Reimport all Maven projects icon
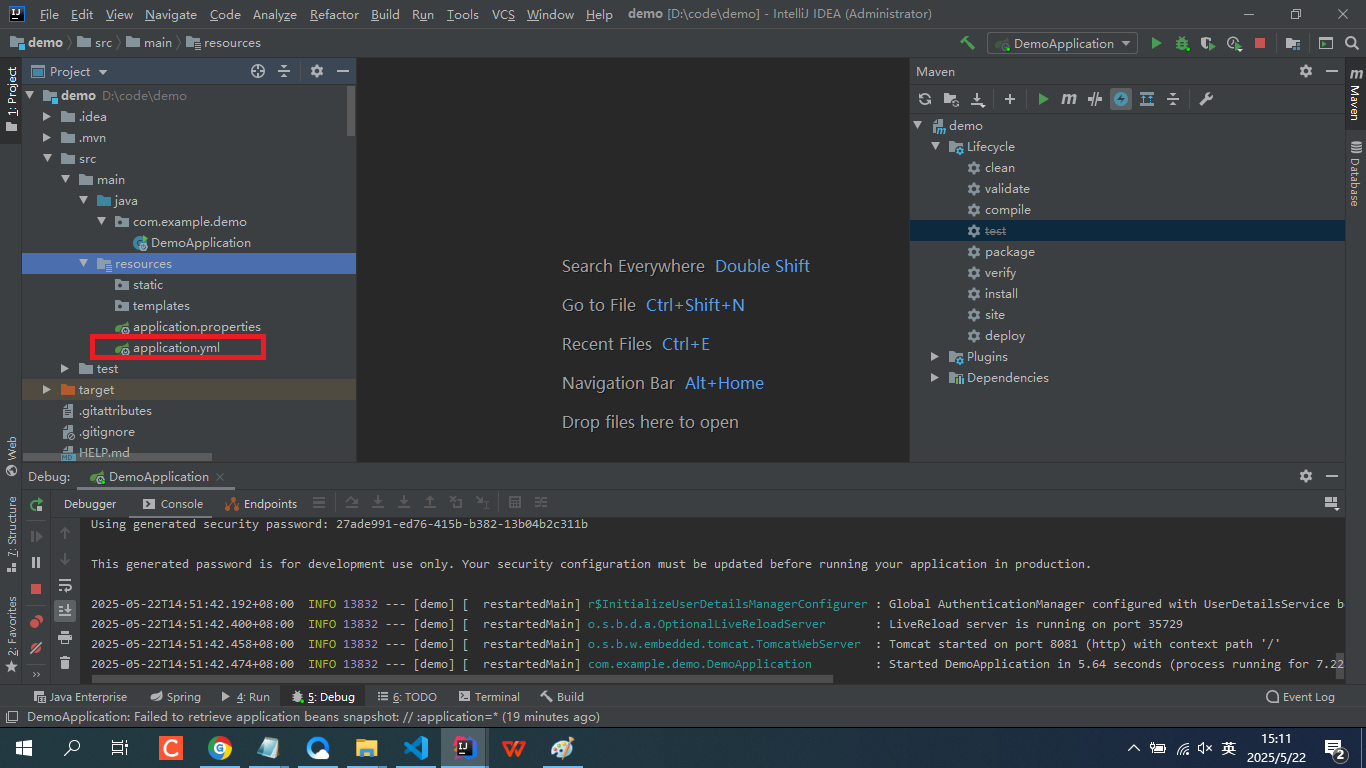Viewport: 1366px width, 768px height. tap(925, 99)
